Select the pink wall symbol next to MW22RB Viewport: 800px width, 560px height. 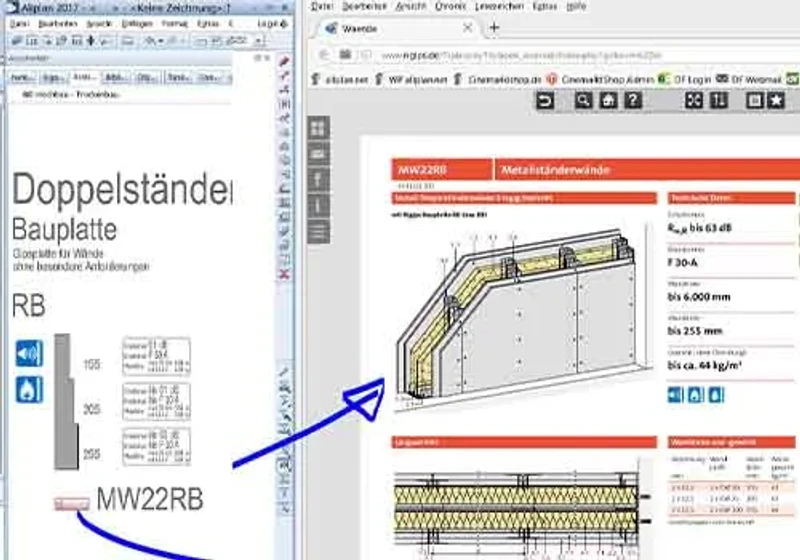[71, 504]
